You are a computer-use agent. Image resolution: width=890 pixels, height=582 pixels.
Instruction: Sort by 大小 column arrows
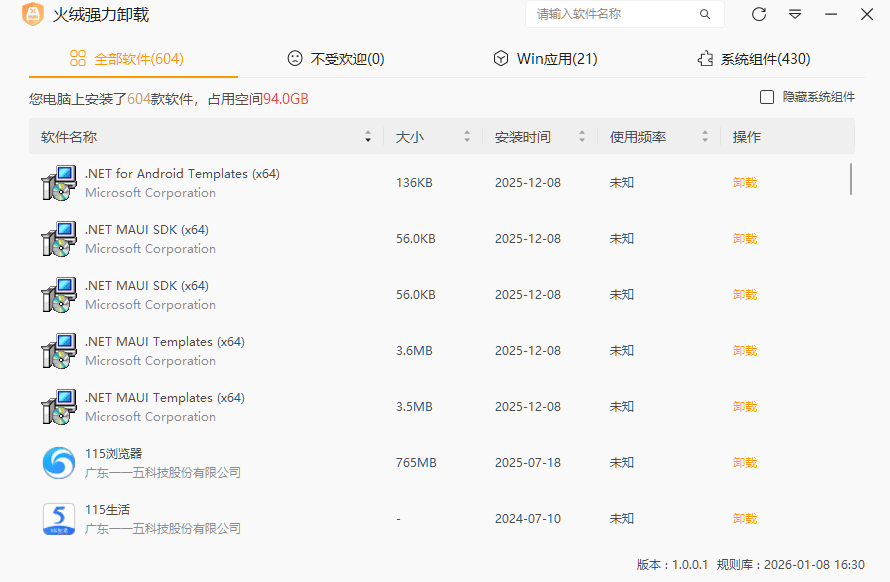[467, 137]
